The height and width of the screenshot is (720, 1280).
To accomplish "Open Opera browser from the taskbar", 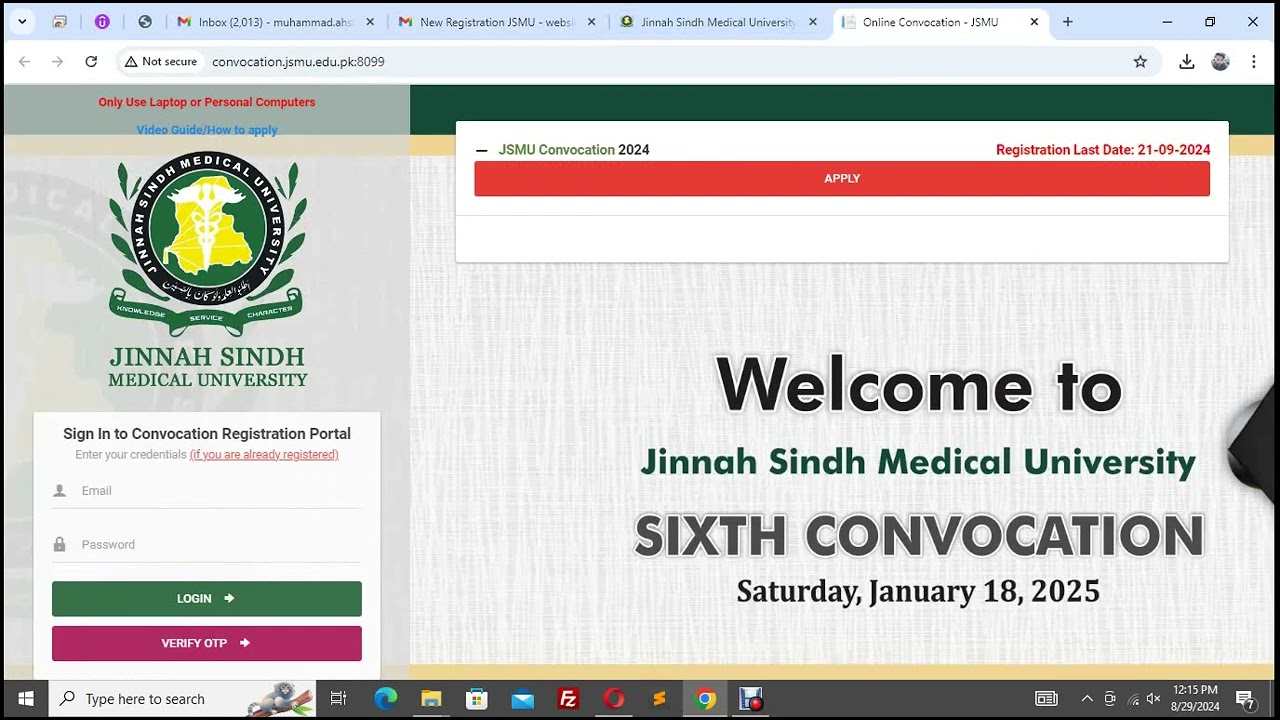I will point(614,699).
